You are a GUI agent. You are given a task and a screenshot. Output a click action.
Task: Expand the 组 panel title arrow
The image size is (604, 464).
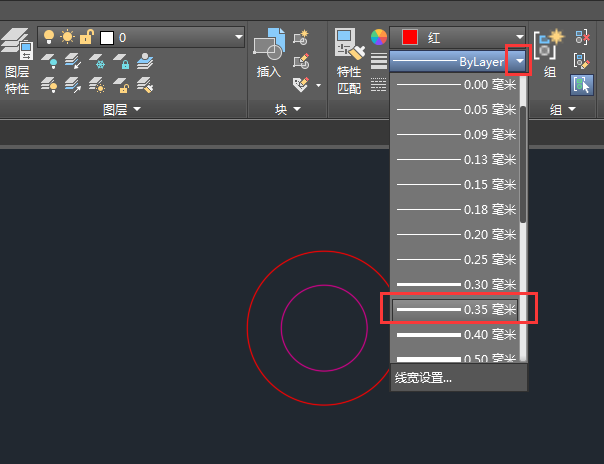coord(572,109)
